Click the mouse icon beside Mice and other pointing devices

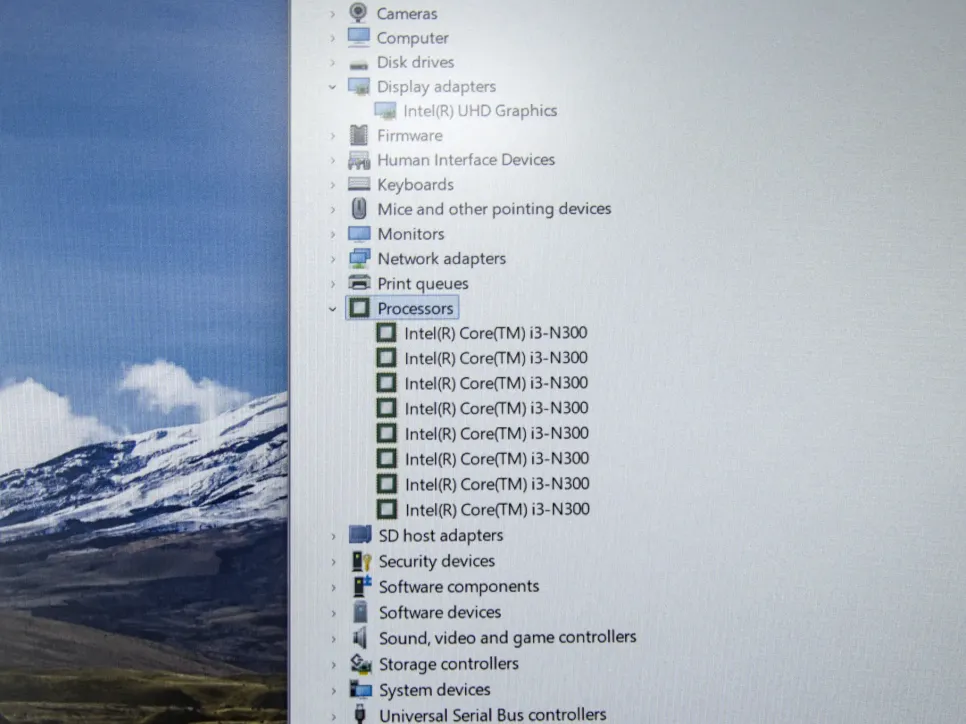[x=359, y=209]
